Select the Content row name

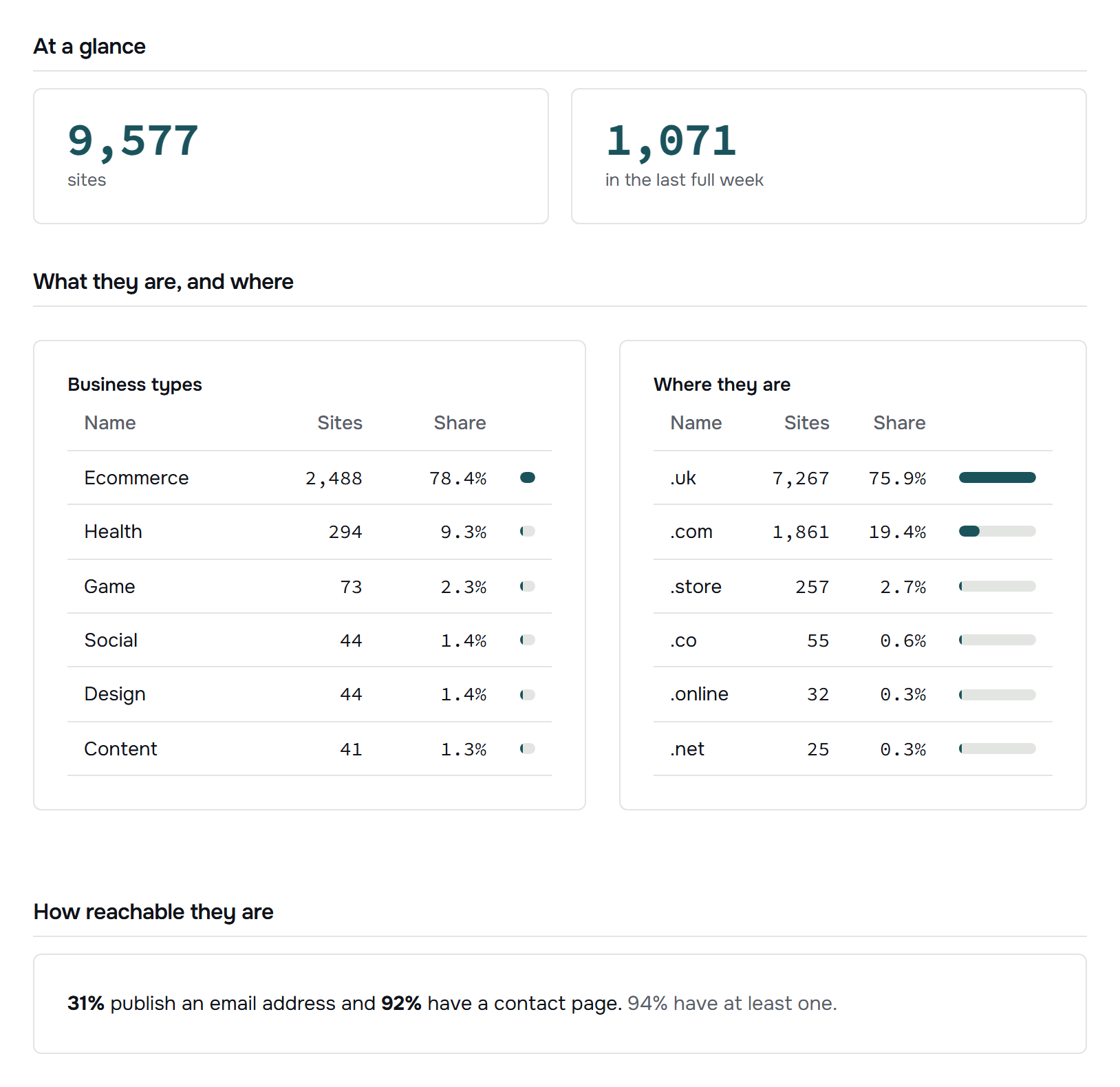[120, 749]
